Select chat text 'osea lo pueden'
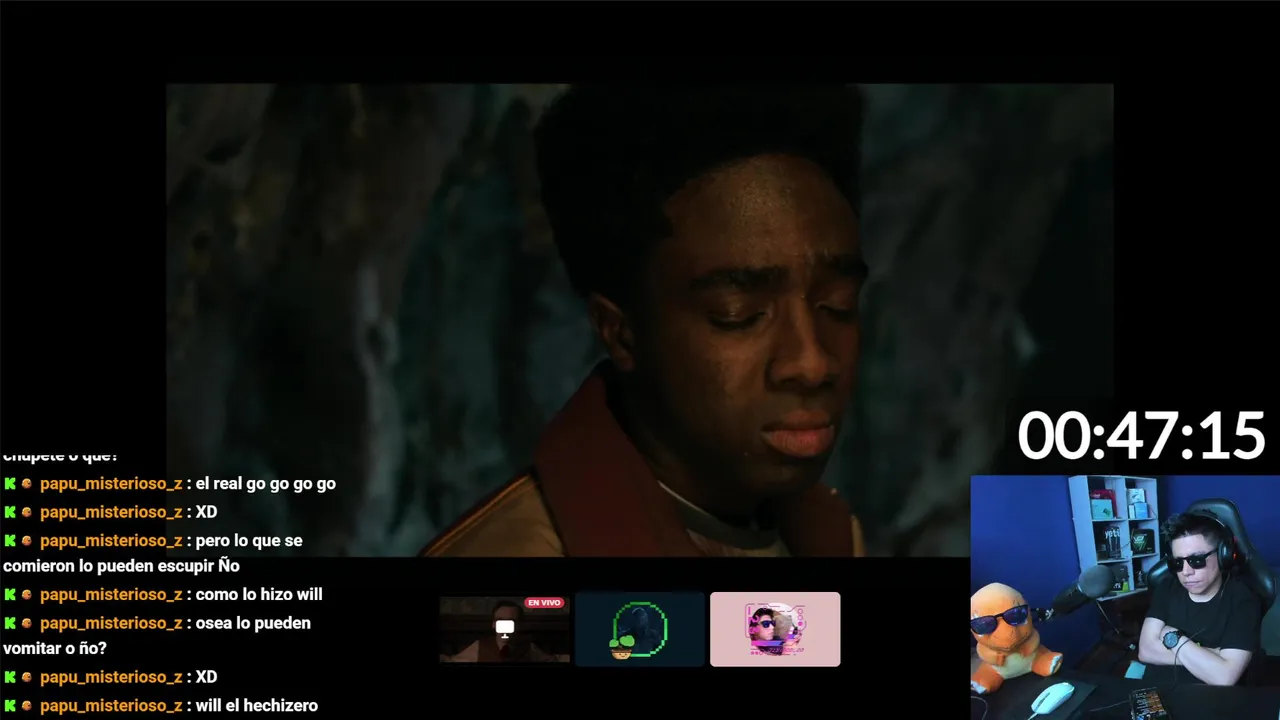 [x=253, y=623]
